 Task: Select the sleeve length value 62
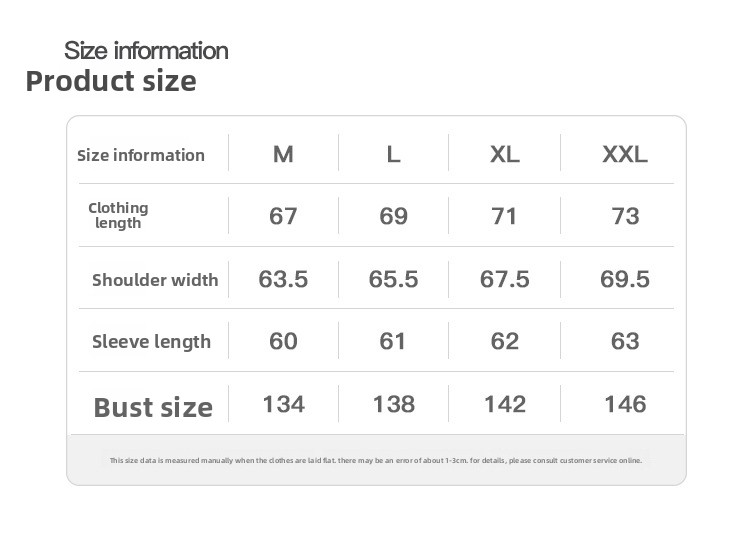504,341
